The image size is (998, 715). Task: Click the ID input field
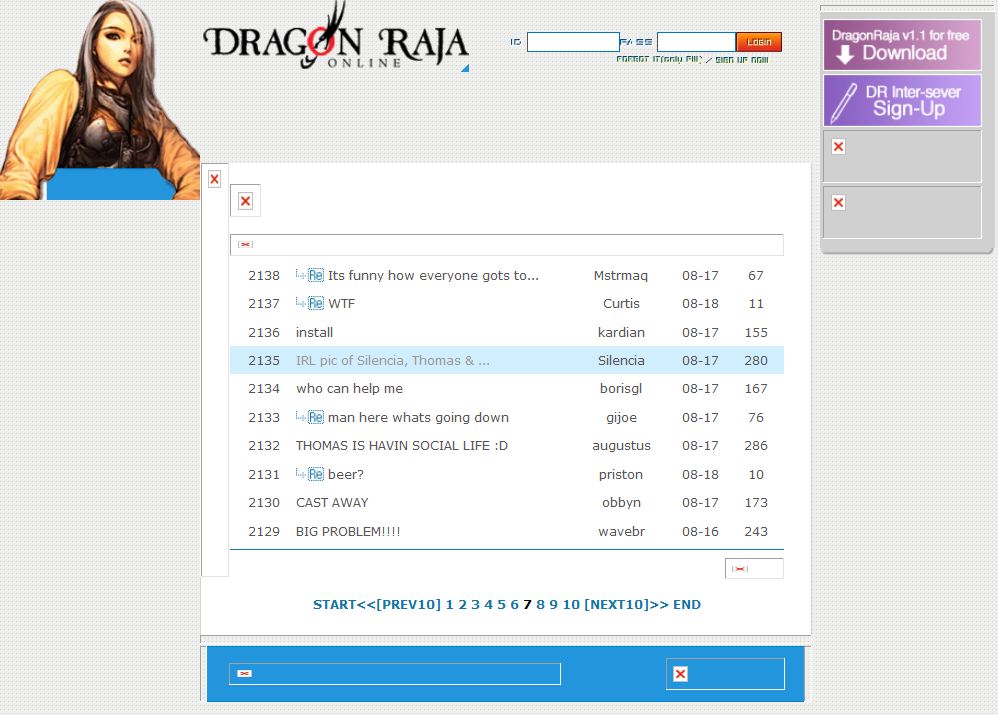click(x=573, y=42)
